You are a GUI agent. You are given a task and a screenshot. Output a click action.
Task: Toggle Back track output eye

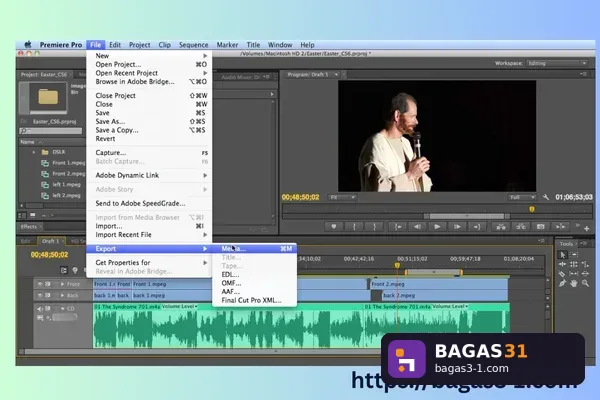40,295
